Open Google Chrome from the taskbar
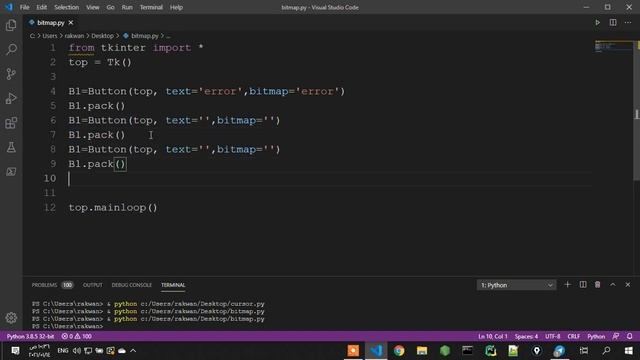Viewport: 640px width, 360px height. (x=399, y=351)
